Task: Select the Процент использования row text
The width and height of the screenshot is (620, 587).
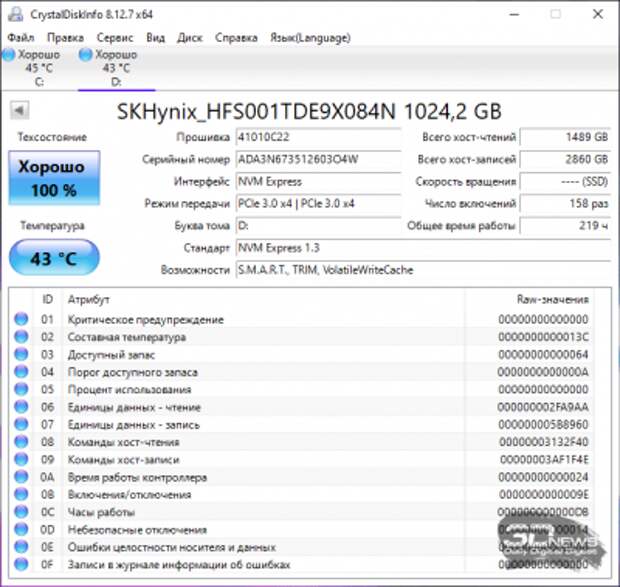Action: pos(129,389)
